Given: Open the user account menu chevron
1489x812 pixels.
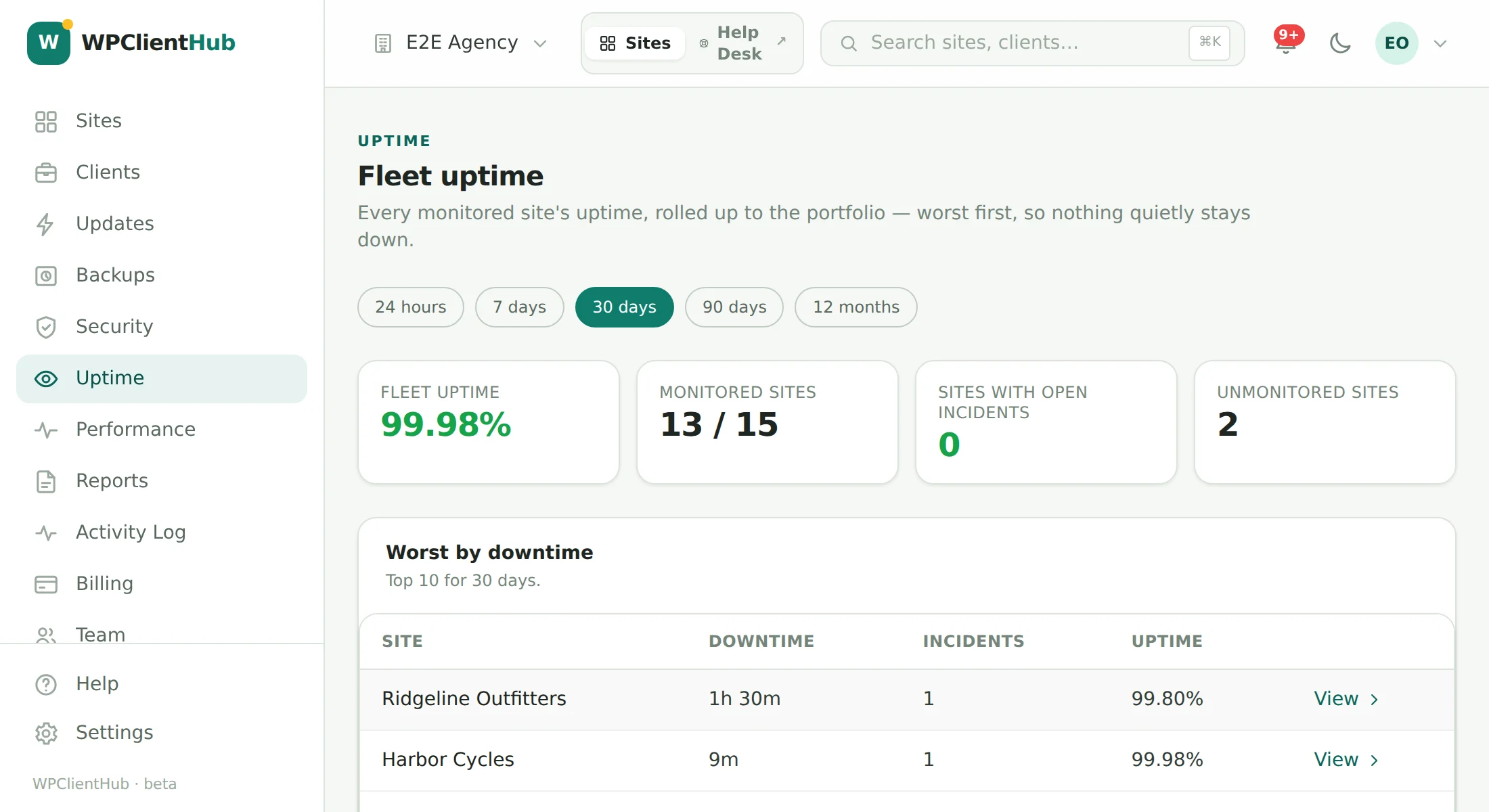Looking at the screenshot, I should [x=1440, y=43].
